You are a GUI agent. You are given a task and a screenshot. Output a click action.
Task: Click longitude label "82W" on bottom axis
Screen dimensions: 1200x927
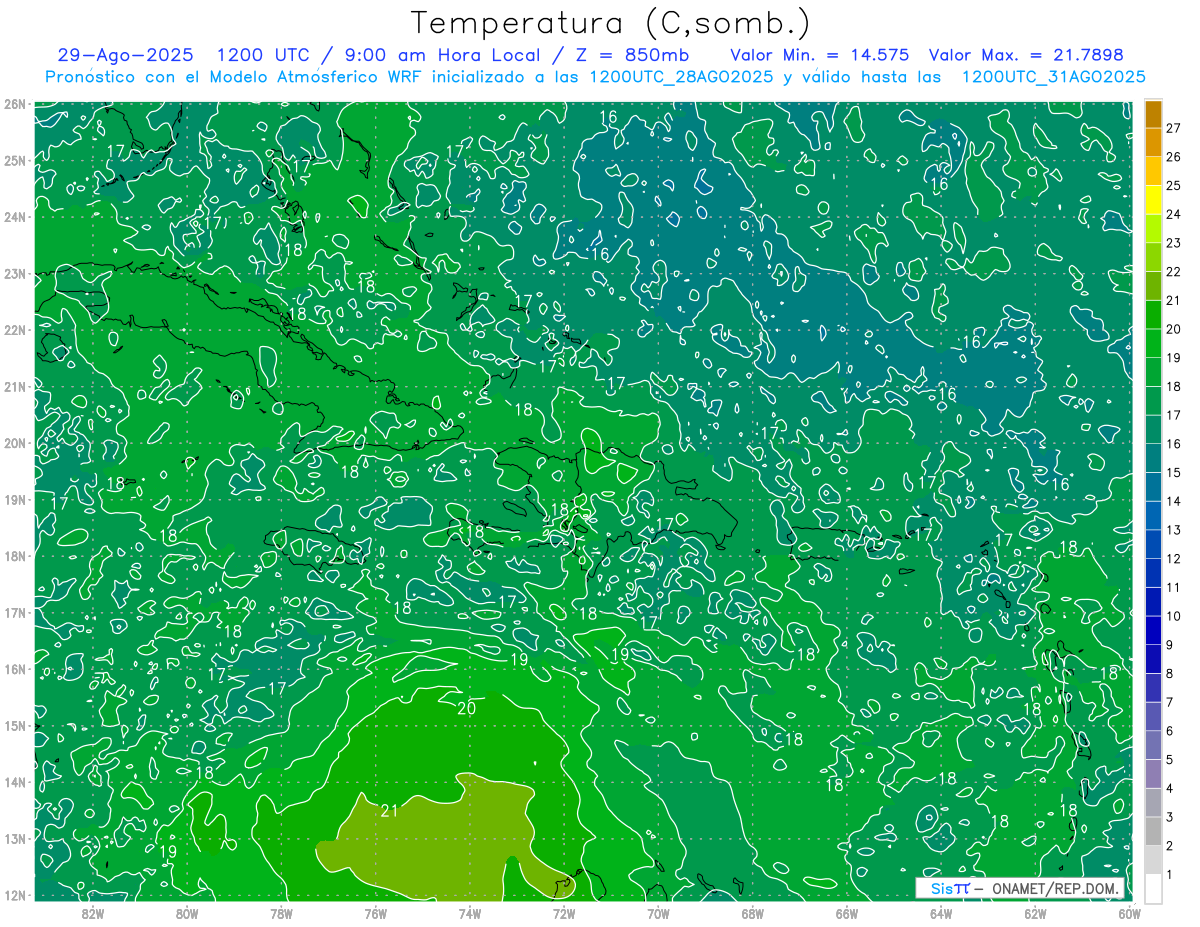(x=92, y=913)
